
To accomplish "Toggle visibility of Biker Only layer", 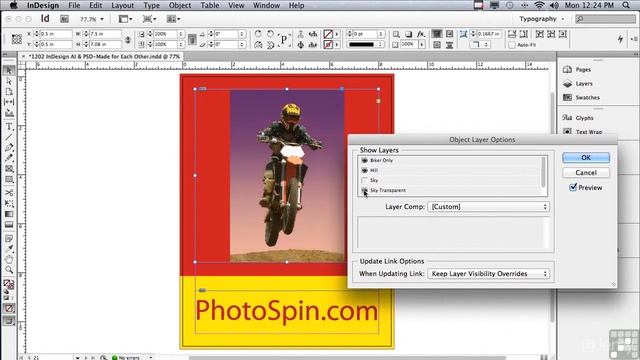I will click(364, 160).
